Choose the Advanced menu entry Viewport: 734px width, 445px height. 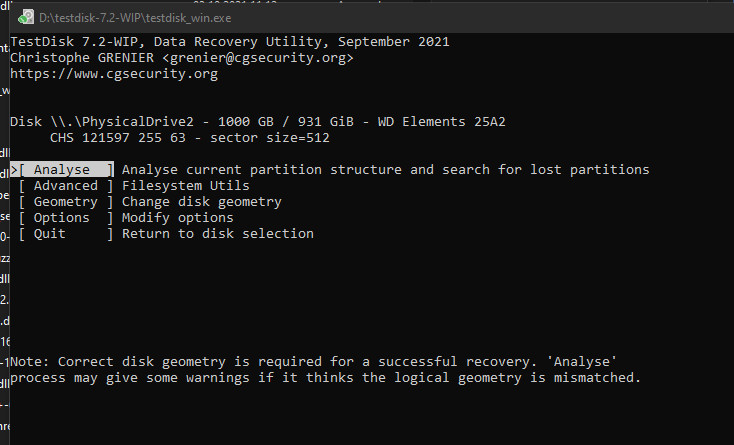66,186
